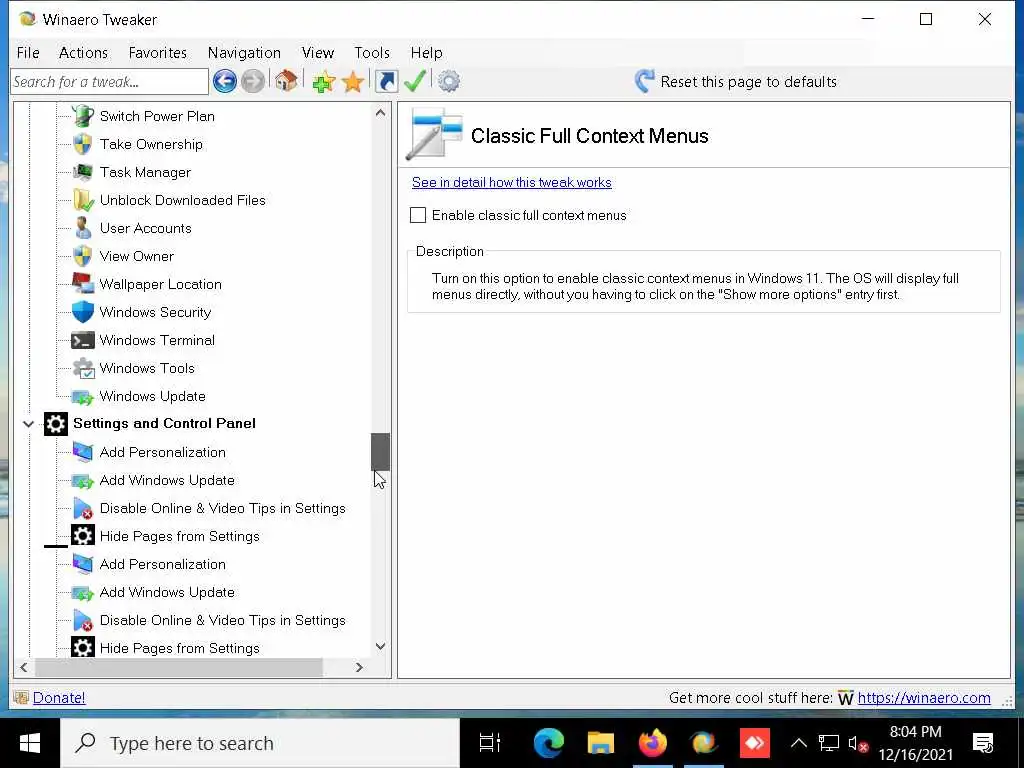
Task: Click tree scroll down arrow
Action: pos(380,647)
